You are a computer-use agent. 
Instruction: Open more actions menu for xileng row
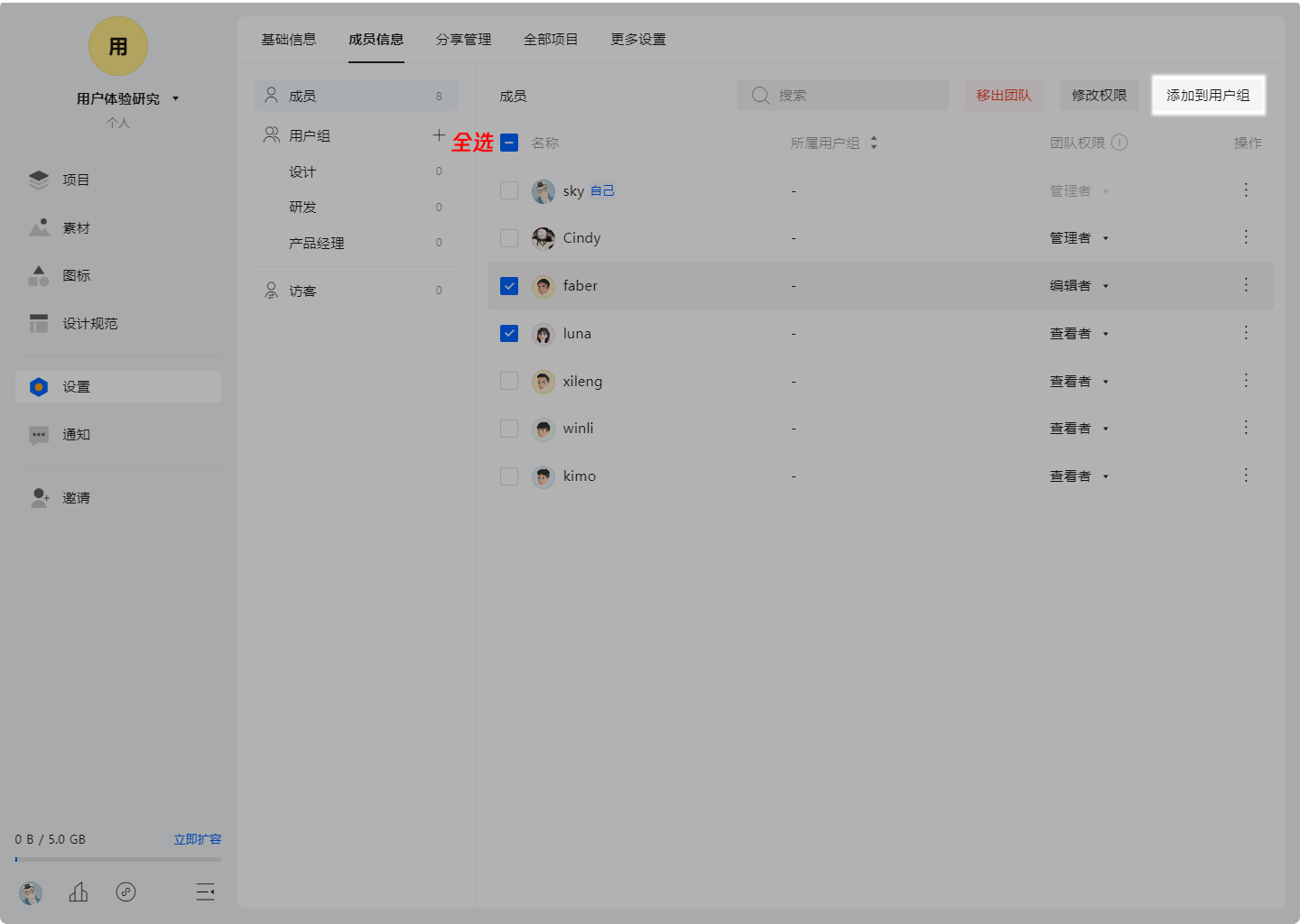tap(1246, 380)
